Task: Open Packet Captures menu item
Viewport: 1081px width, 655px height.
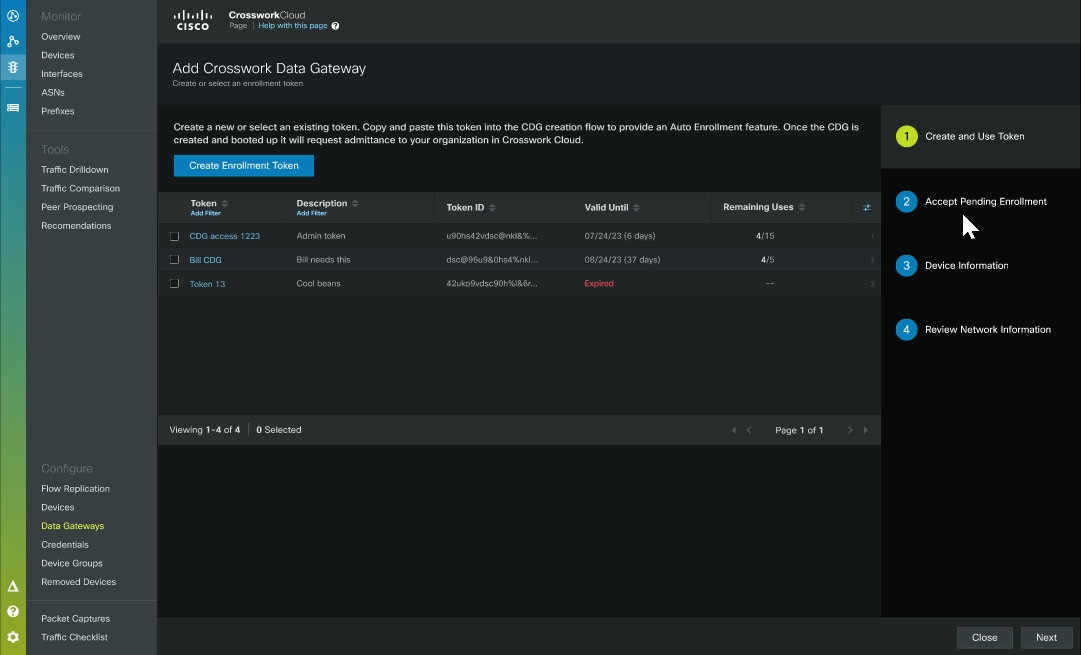Action: click(75, 619)
